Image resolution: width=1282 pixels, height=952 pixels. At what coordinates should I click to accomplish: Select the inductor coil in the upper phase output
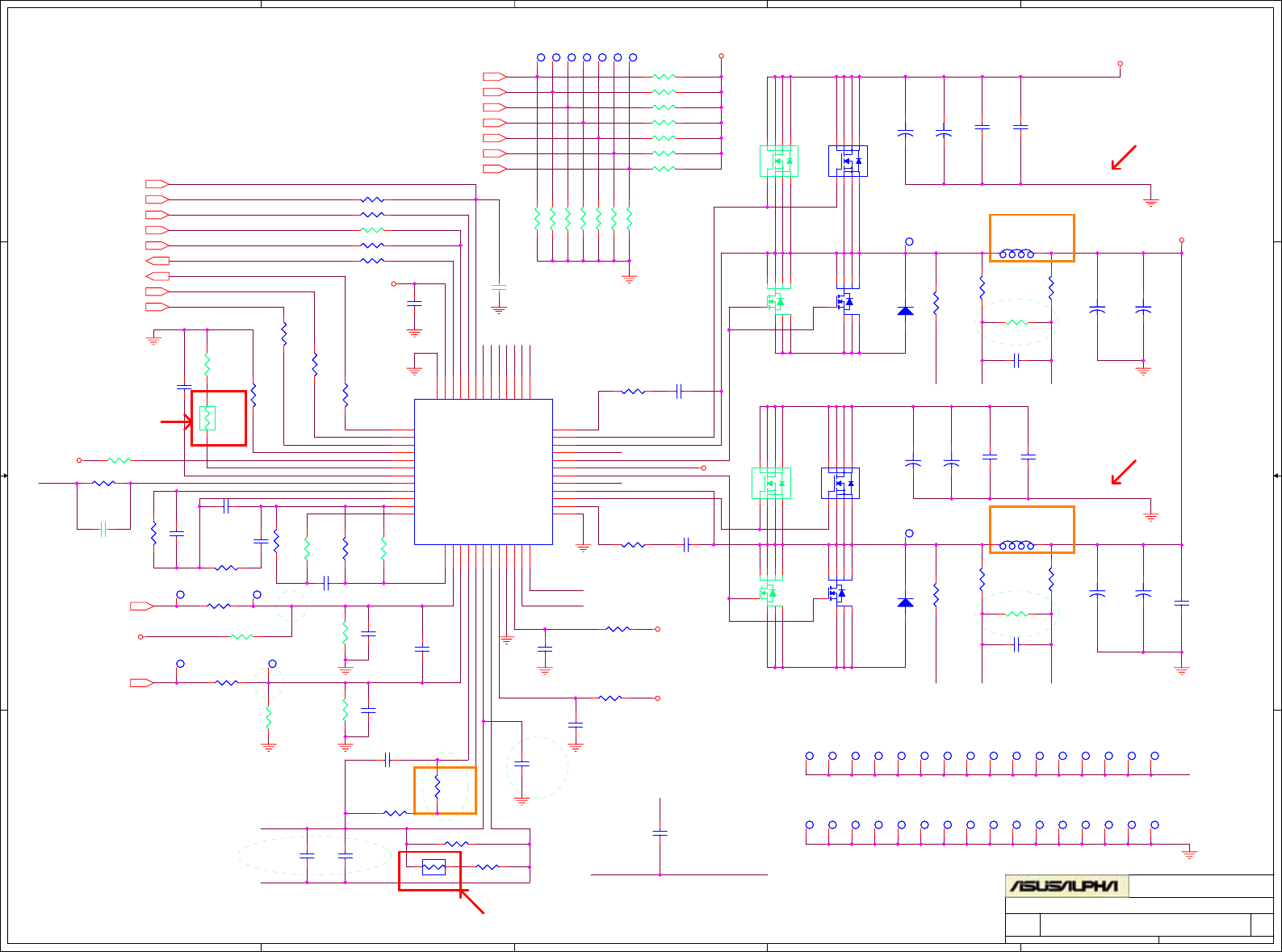click(x=1017, y=254)
